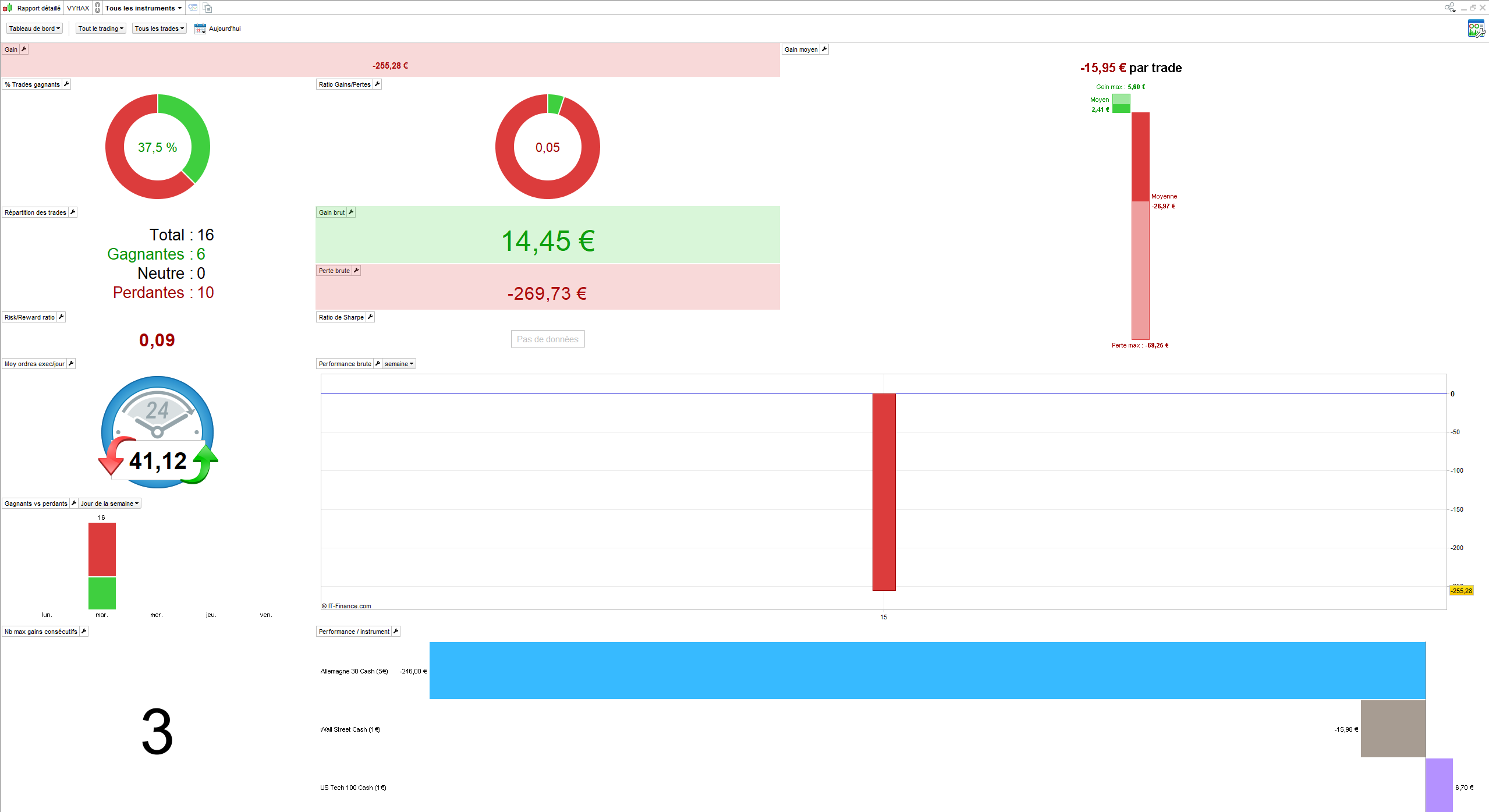Expand the Tableau de bord dropdown

pyautogui.click(x=34, y=29)
